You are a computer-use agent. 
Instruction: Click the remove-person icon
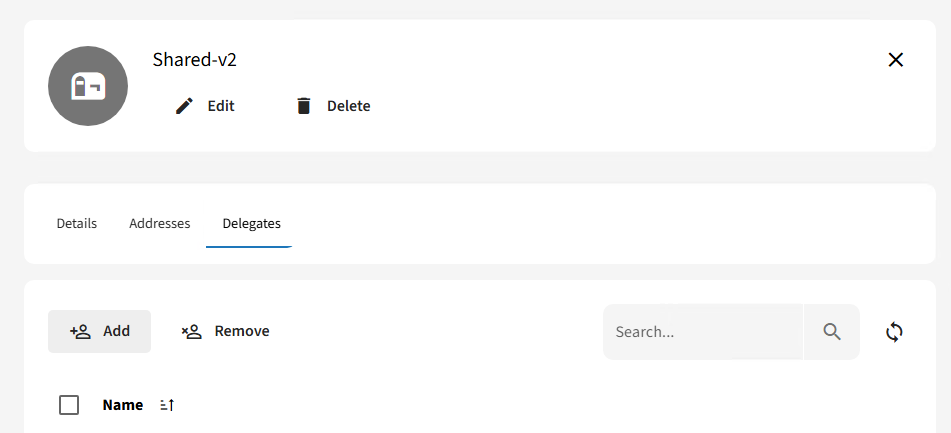[192, 331]
